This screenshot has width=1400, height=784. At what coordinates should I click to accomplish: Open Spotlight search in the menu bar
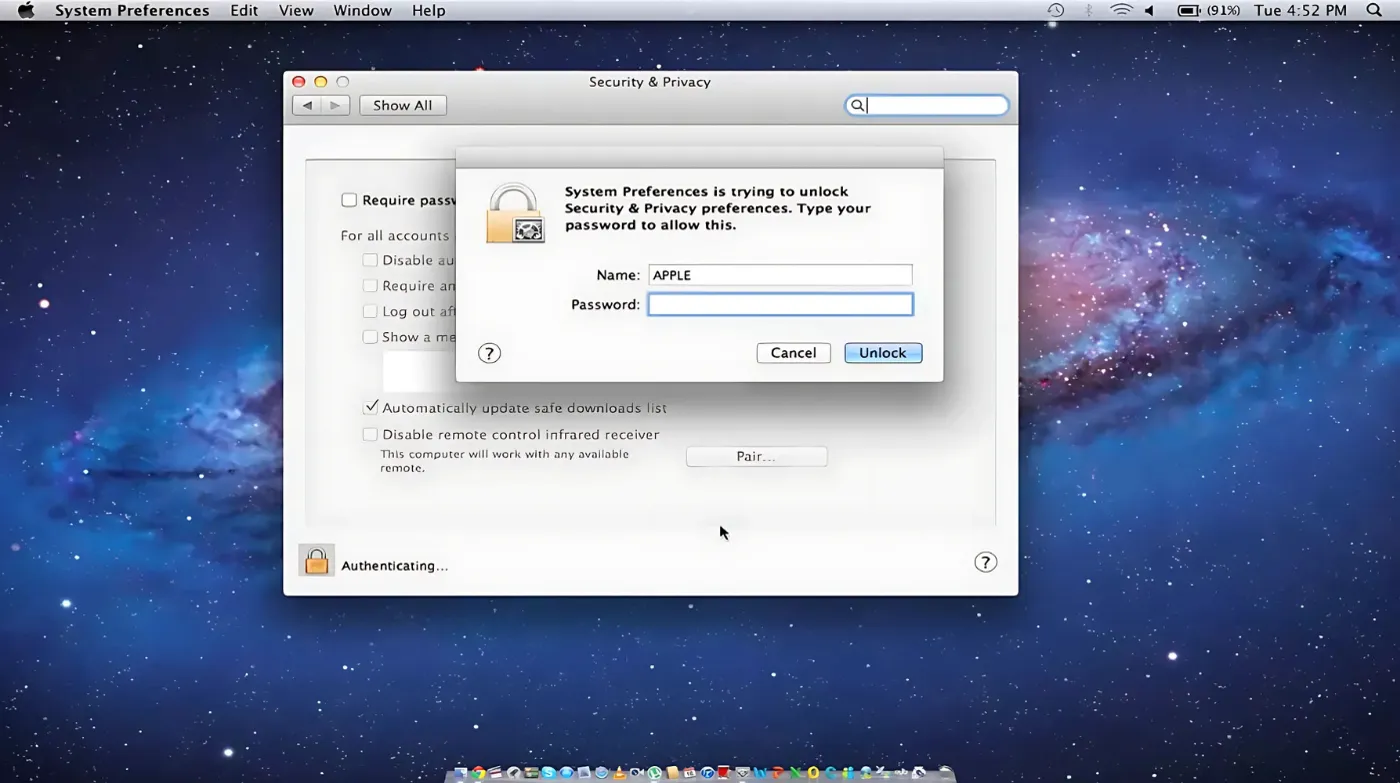pos(1374,10)
